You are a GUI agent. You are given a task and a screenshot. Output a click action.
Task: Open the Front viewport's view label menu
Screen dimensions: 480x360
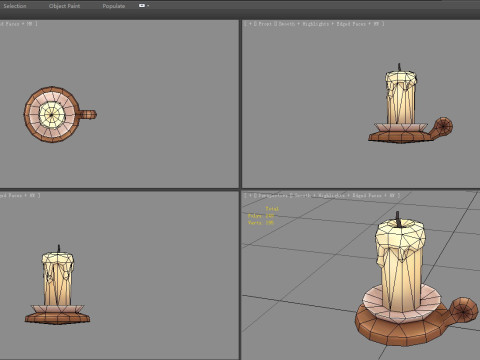coord(265,24)
